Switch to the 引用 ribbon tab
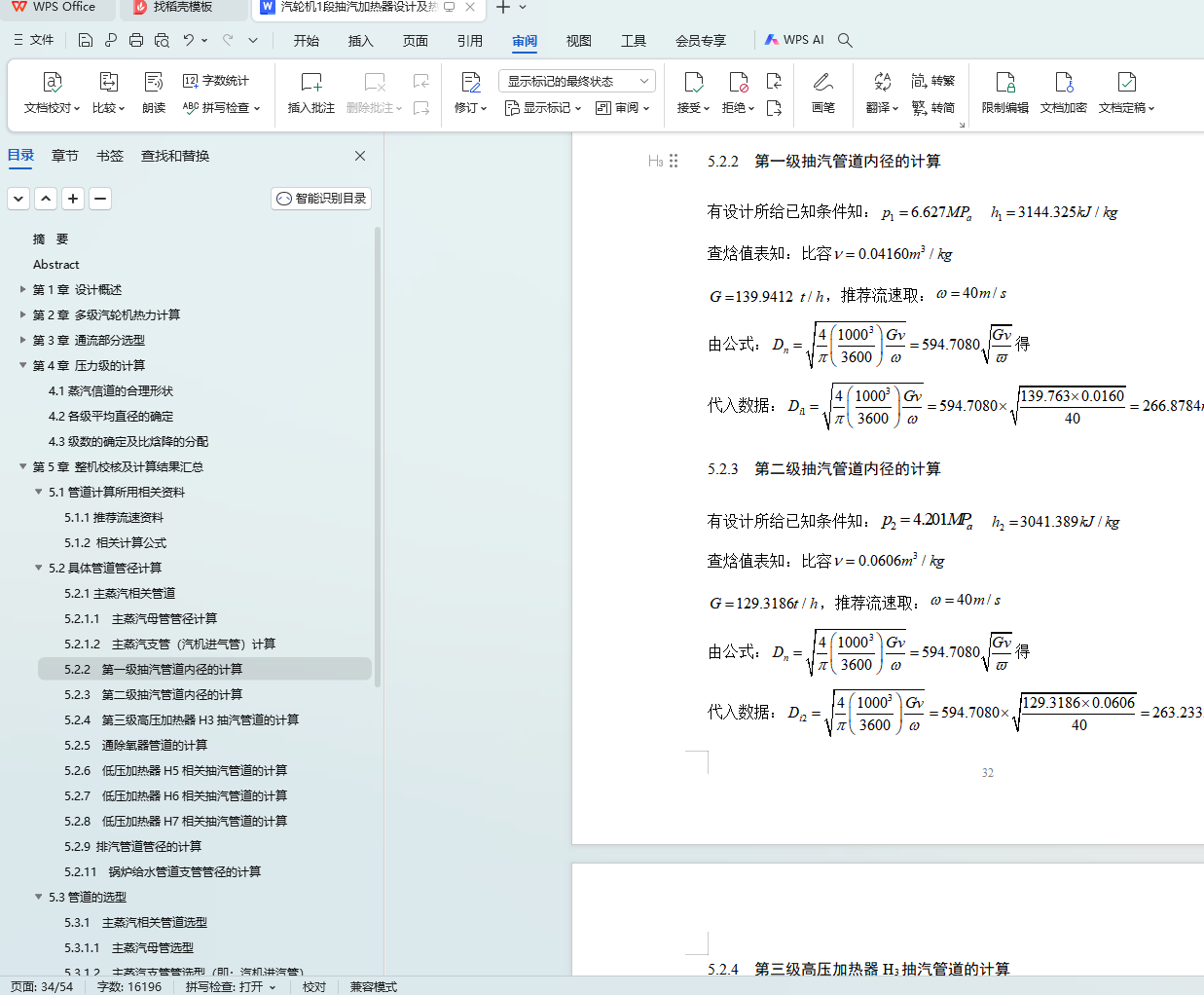The width and height of the screenshot is (1204, 995). (470, 40)
